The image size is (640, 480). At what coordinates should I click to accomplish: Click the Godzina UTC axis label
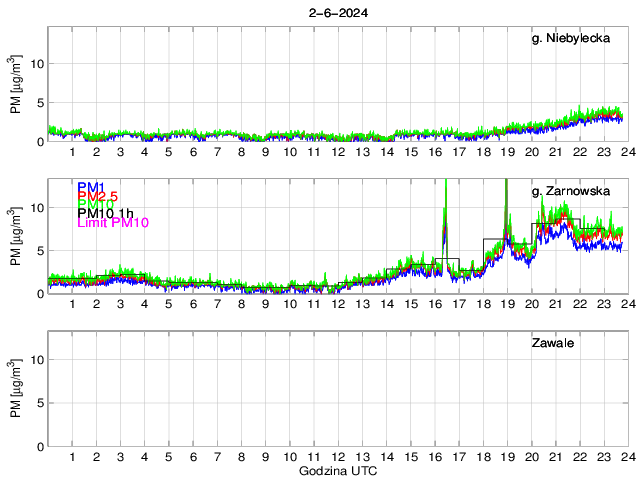click(337, 470)
